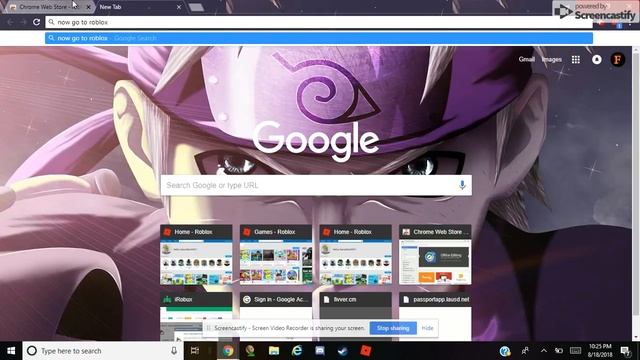Close the New Tab tab
The height and width of the screenshot is (360, 640).
(x=179, y=7)
